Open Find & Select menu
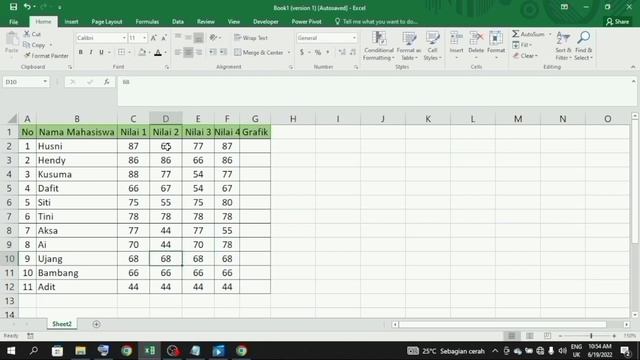Viewport: 640px width, 360px height. coord(583,46)
